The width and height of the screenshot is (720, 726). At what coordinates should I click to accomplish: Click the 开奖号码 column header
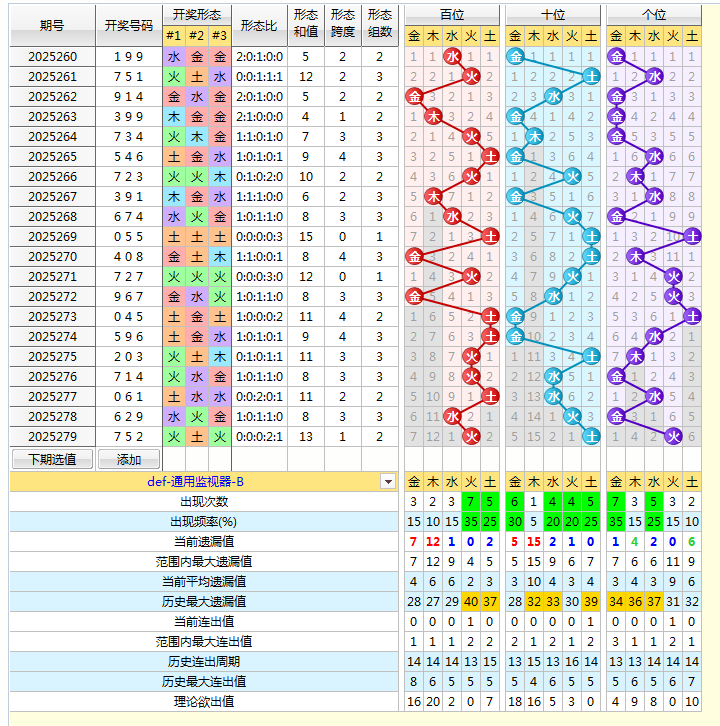[129, 25]
